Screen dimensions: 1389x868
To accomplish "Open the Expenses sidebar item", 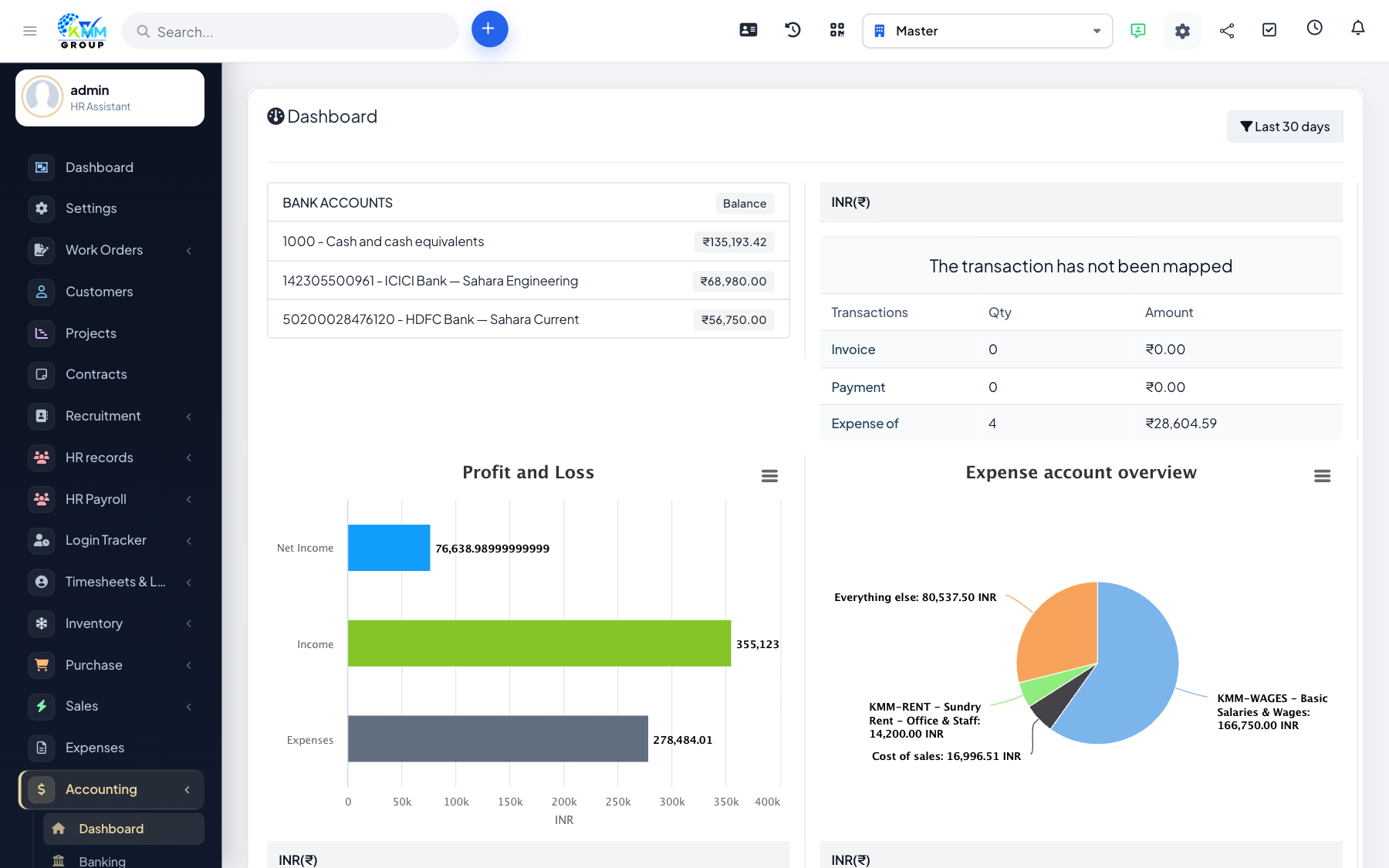I will point(110,748).
